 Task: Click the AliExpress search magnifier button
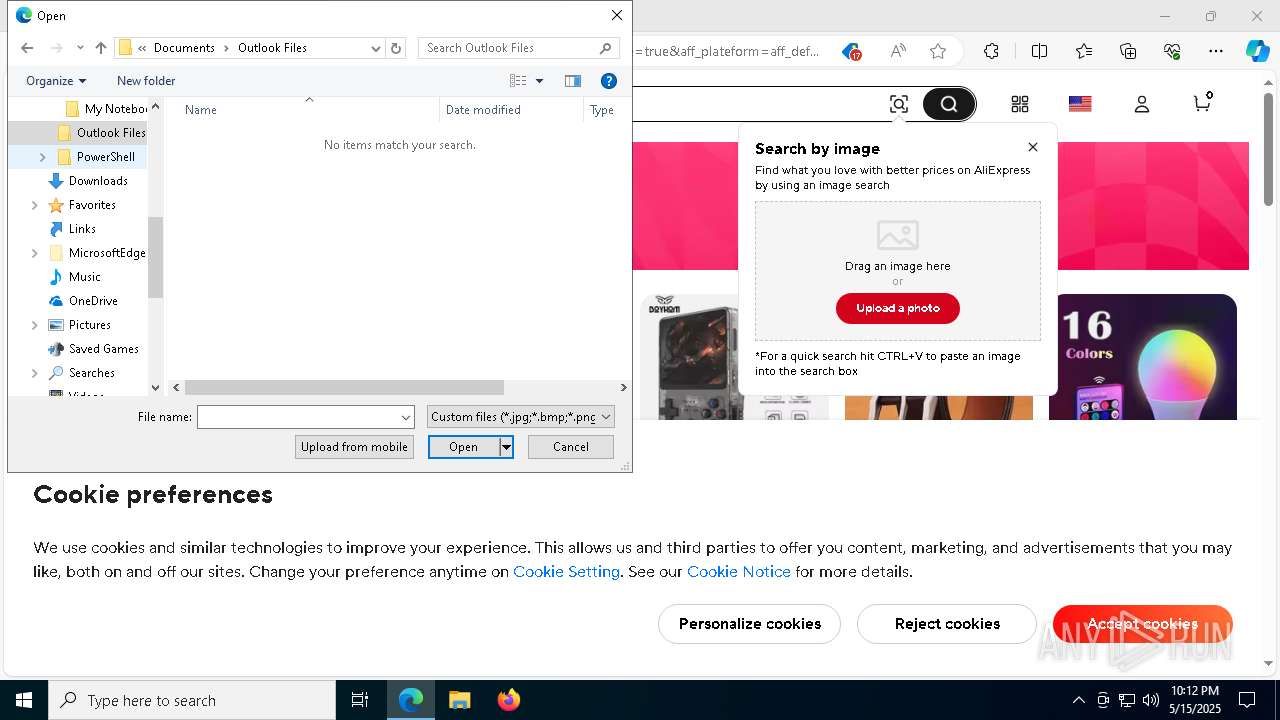tap(949, 104)
